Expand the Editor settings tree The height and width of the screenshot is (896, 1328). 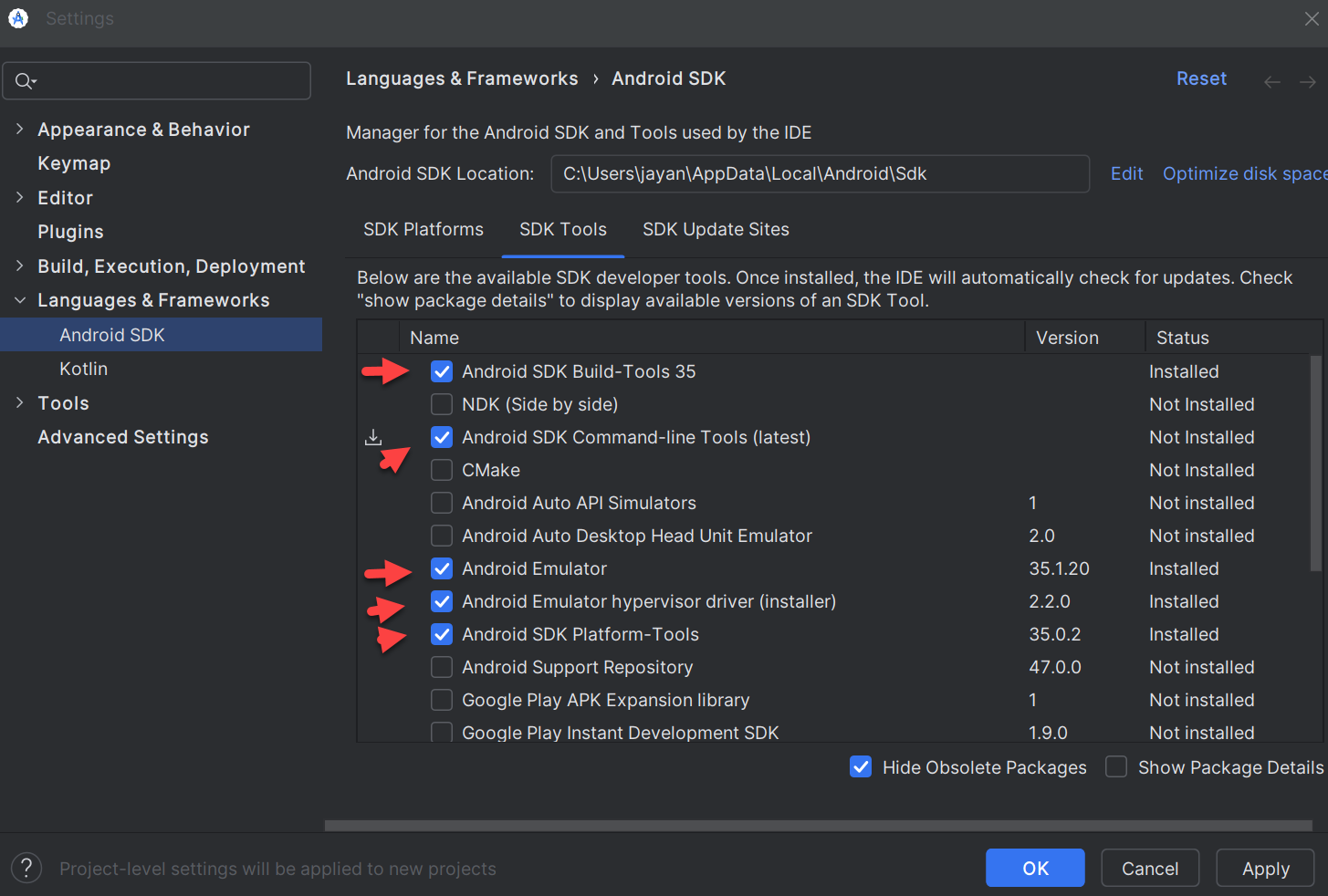pyautogui.click(x=20, y=197)
